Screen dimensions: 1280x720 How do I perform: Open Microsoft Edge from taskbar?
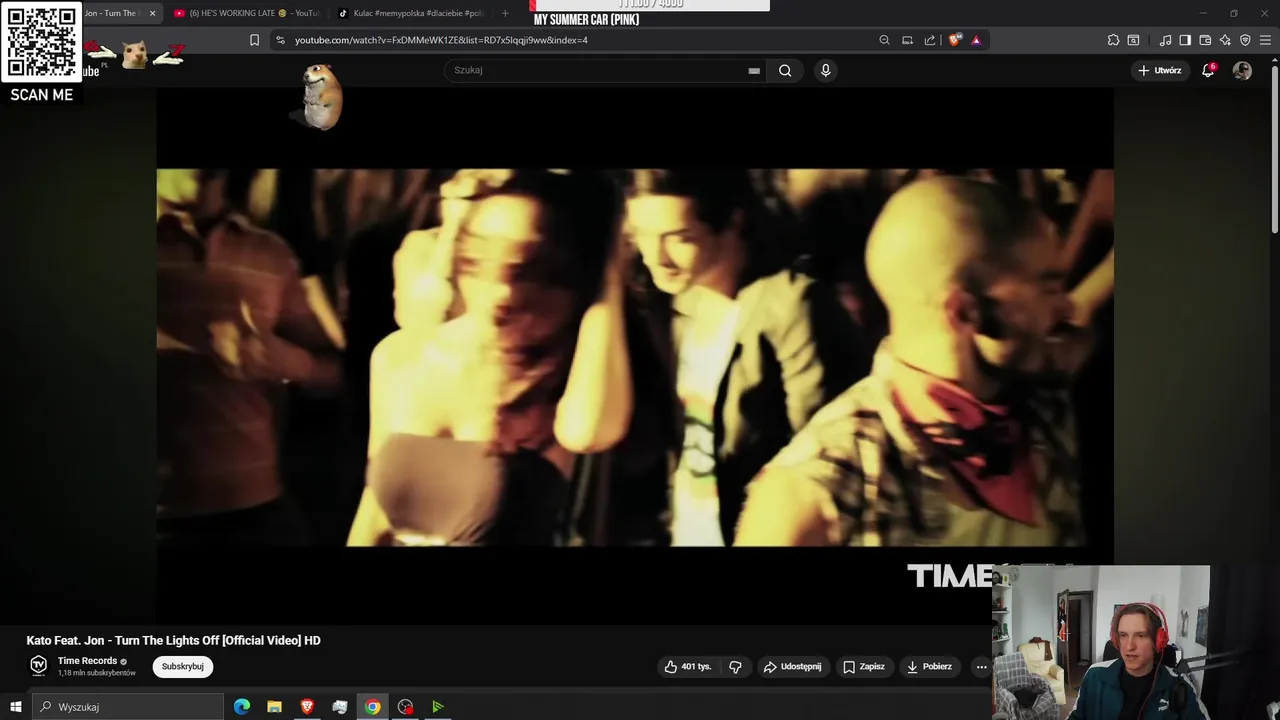[x=242, y=707]
